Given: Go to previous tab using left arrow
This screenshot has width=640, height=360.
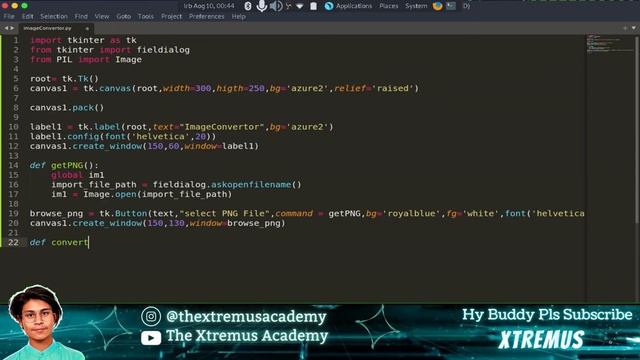Looking at the screenshot, I should point(6,28).
